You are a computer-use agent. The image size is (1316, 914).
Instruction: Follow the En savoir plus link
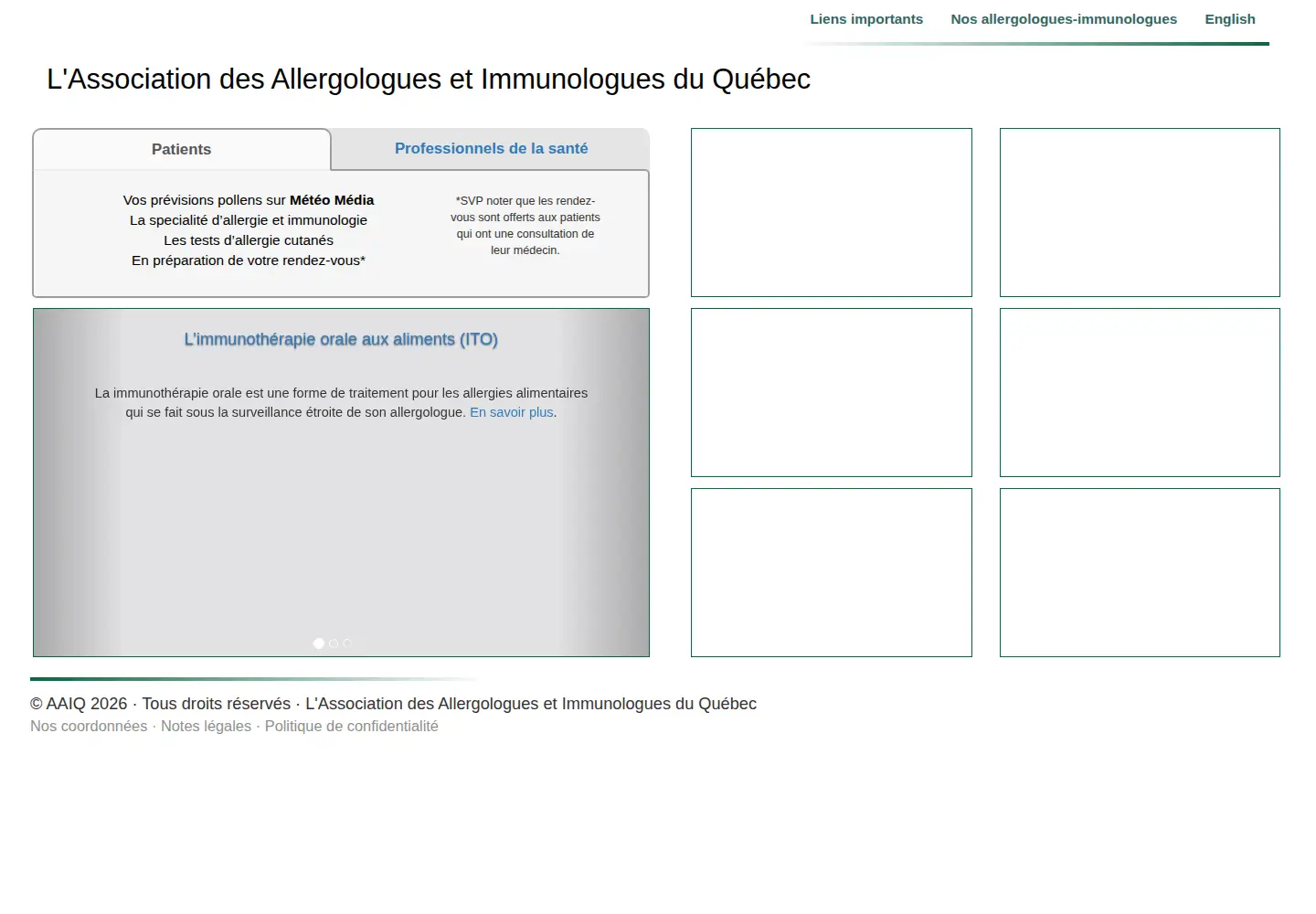click(x=512, y=412)
